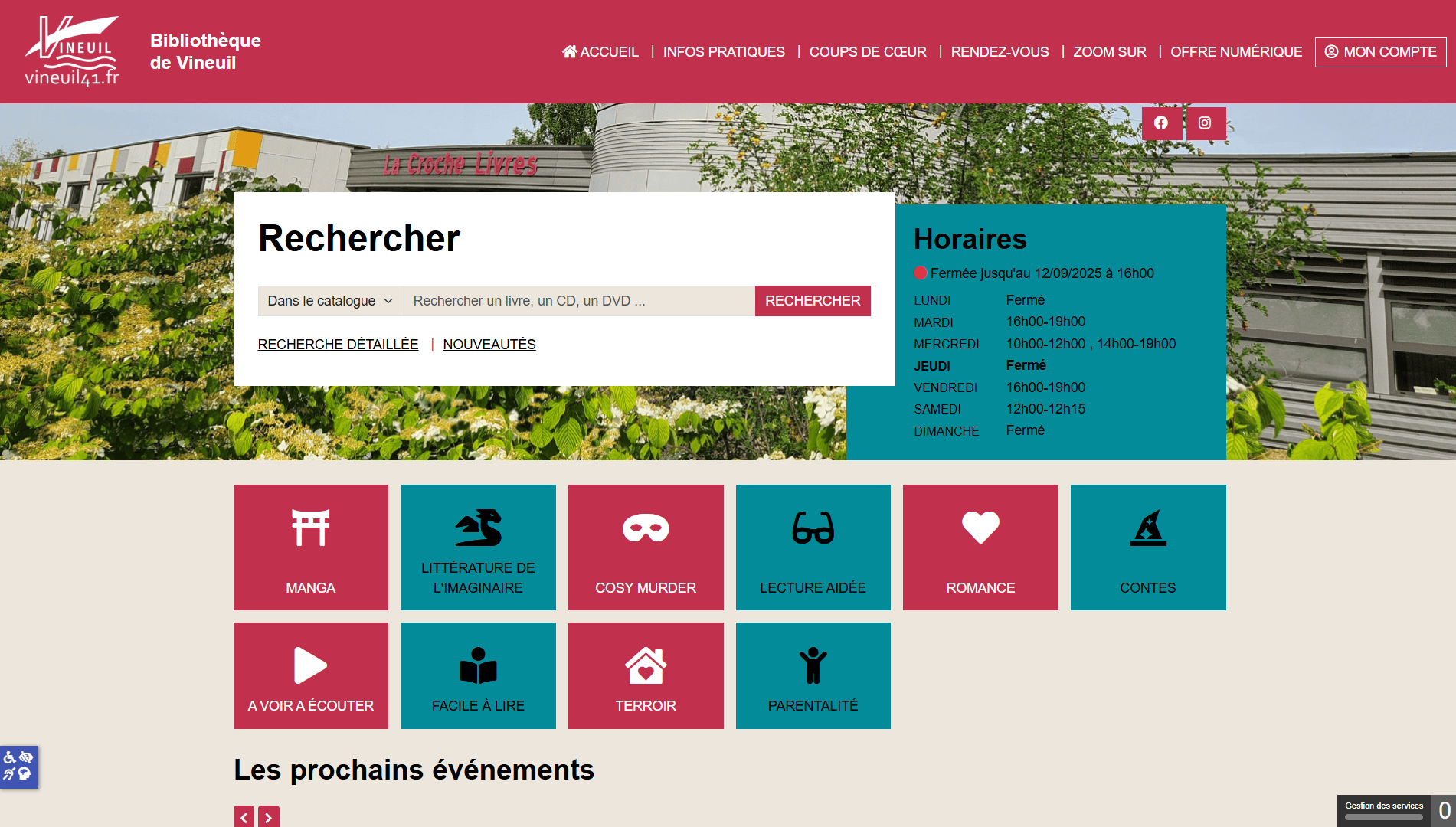Open the accessibility options widget

coord(18,766)
